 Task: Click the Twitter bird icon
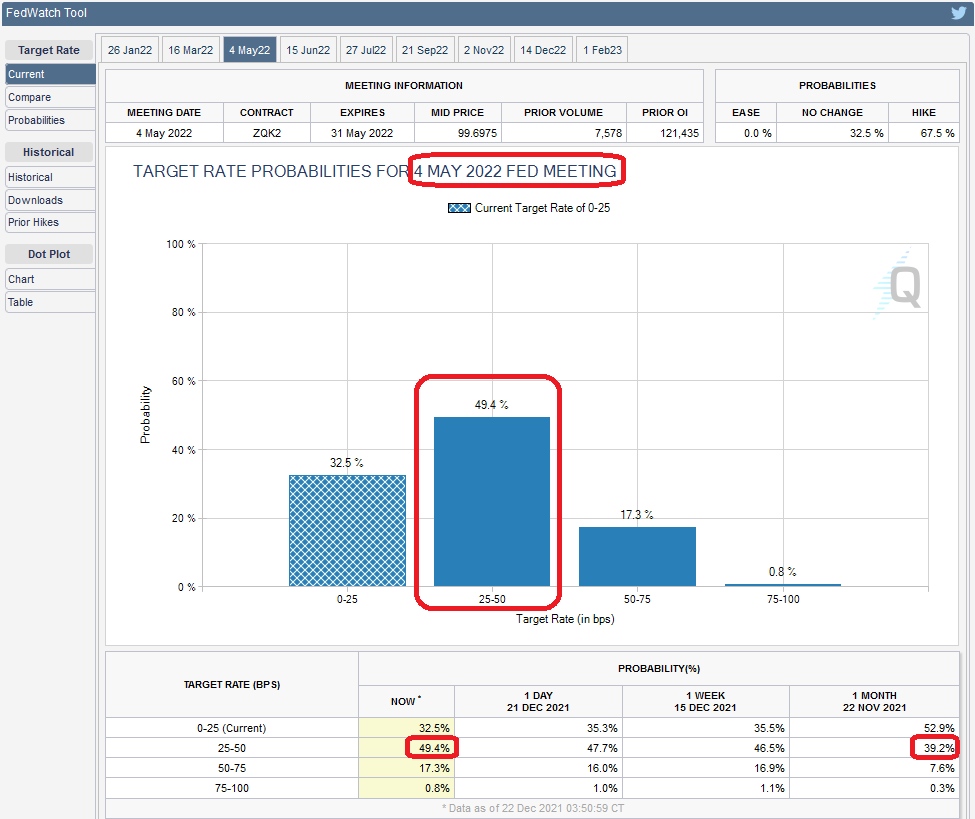tap(958, 12)
